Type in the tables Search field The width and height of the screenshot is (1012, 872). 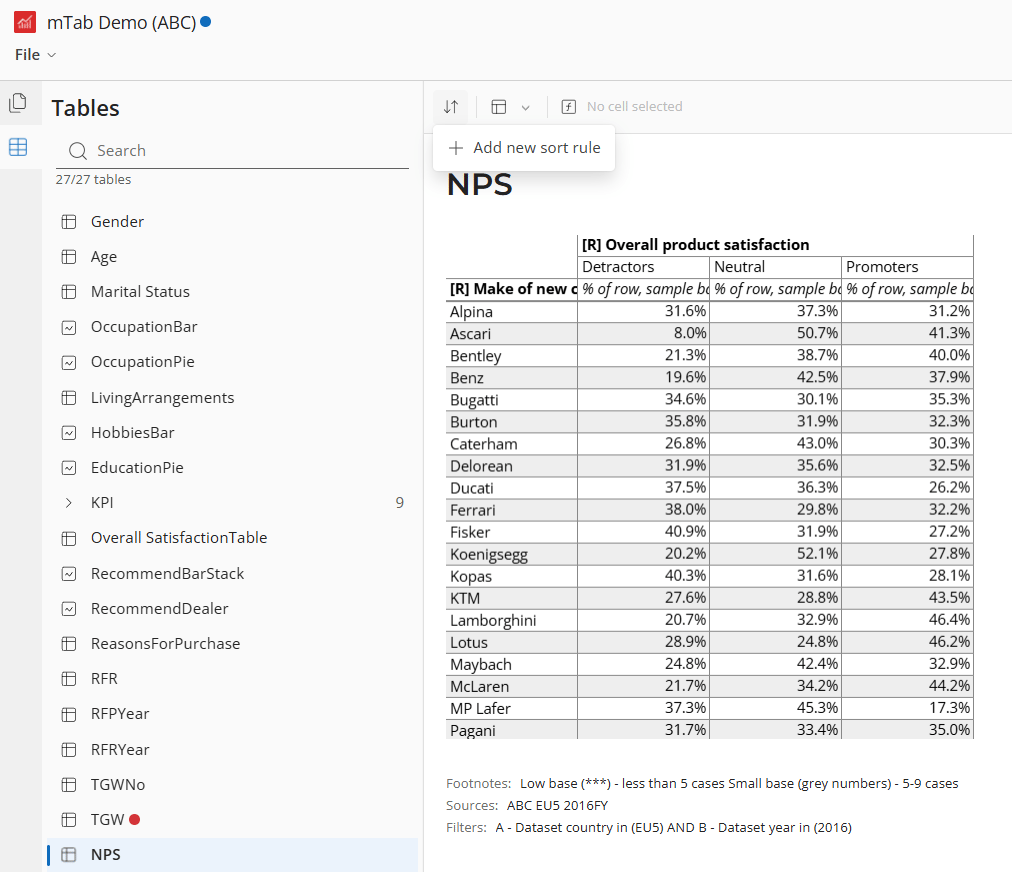point(240,151)
